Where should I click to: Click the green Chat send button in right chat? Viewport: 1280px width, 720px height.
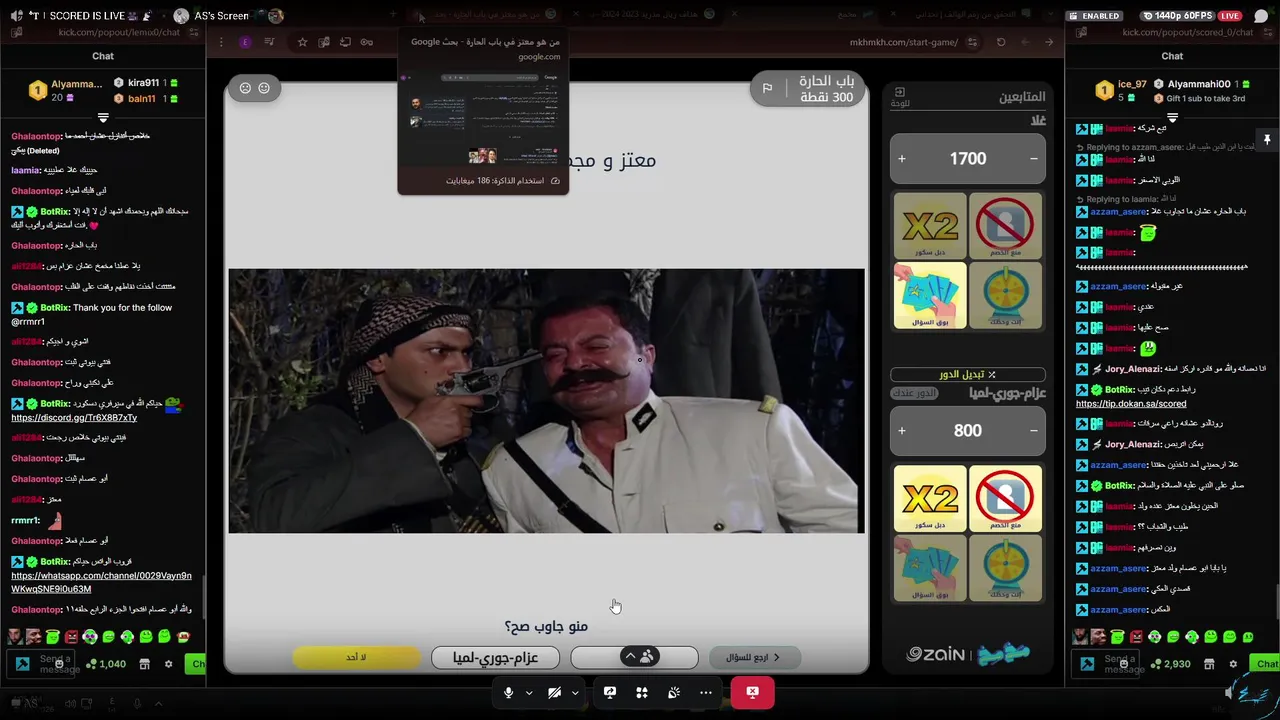pyautogui.click(x=1266, y=664)
